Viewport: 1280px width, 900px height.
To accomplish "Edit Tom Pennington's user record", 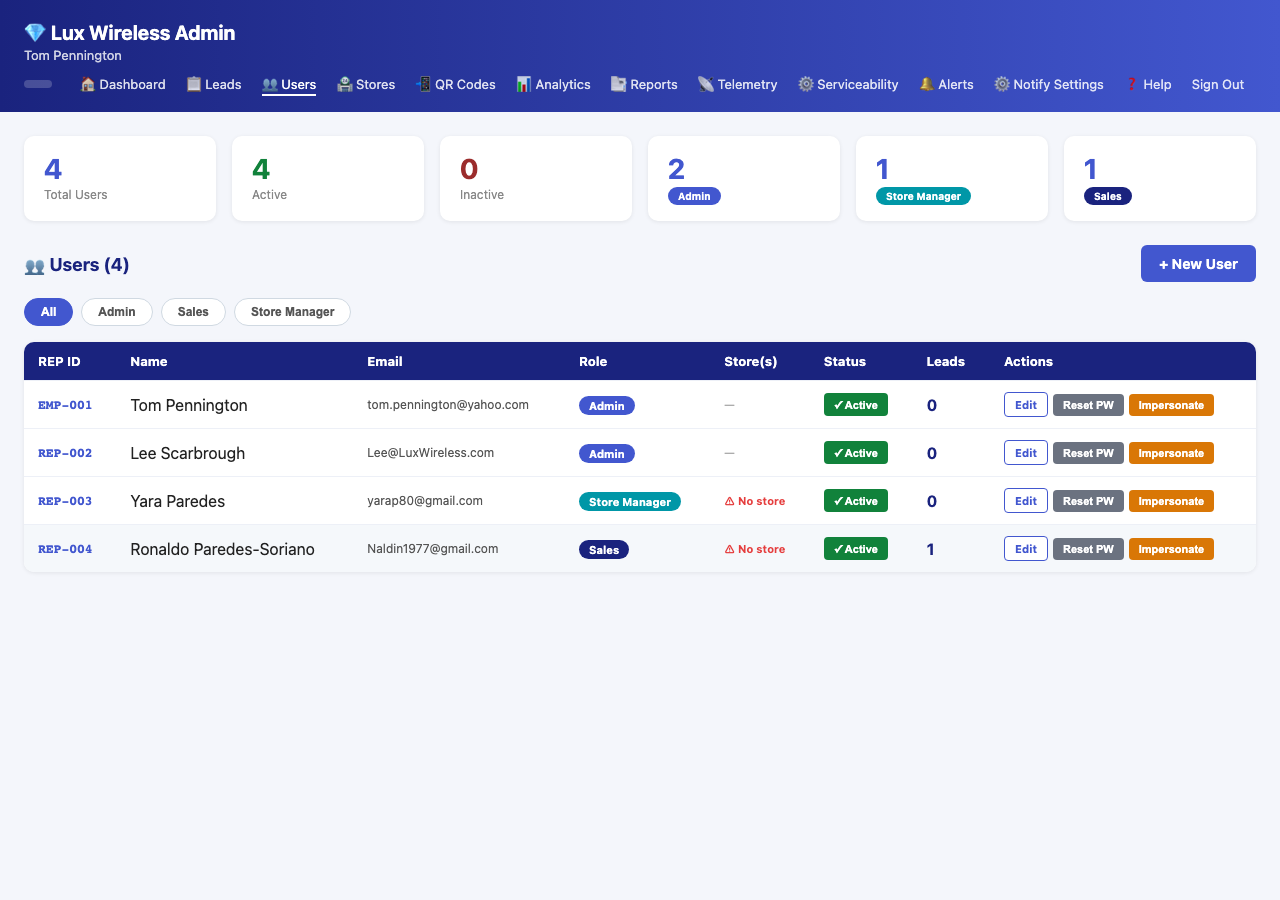I will coord(1026,405).
